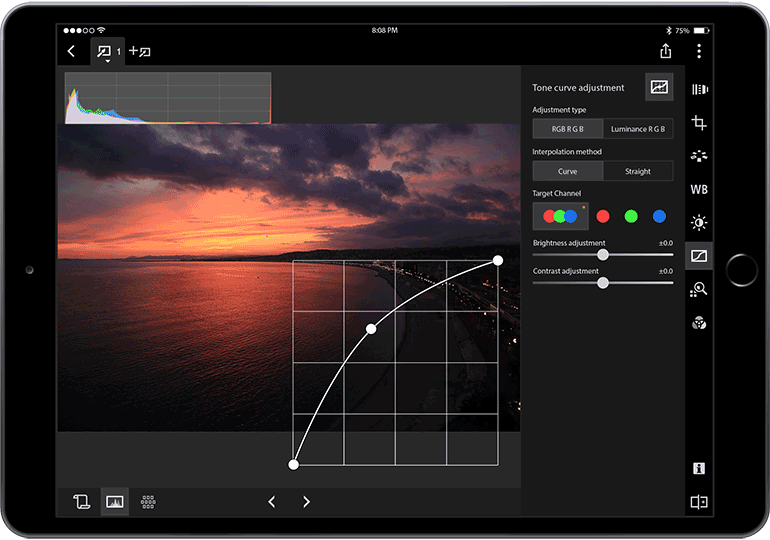Select the red target channel

[x=603, y=216]
